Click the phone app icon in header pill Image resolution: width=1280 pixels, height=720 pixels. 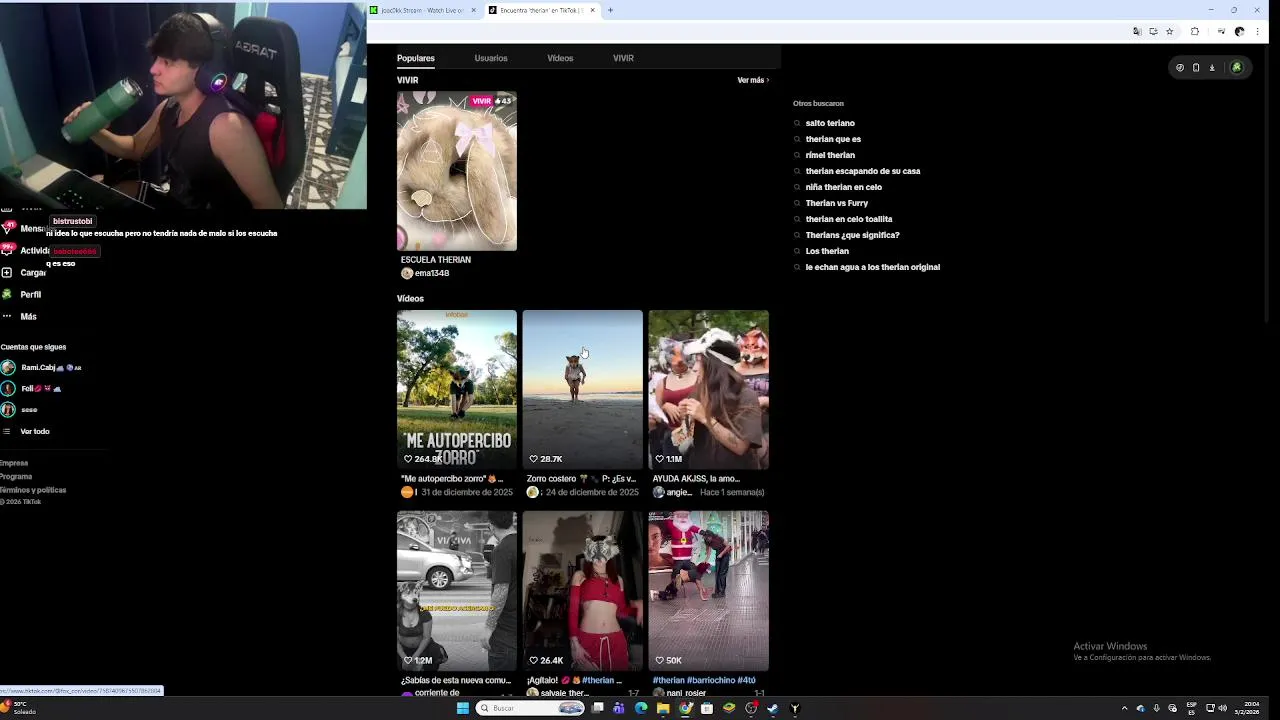(1196, 68)
